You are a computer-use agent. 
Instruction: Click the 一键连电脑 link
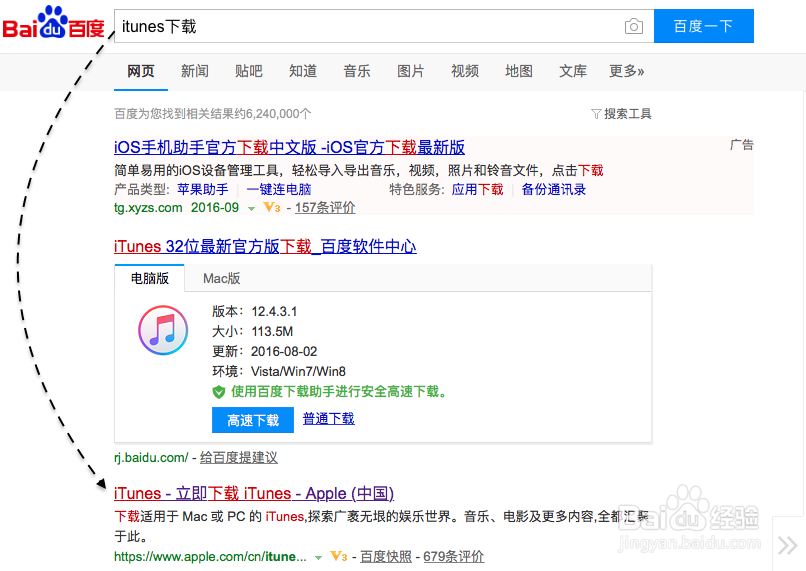(279, 189)
